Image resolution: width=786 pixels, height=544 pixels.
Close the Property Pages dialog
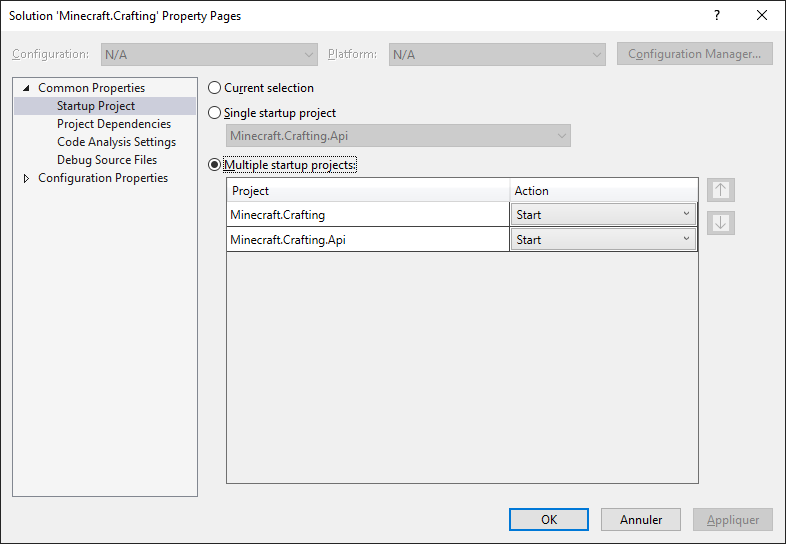point(762,16)
